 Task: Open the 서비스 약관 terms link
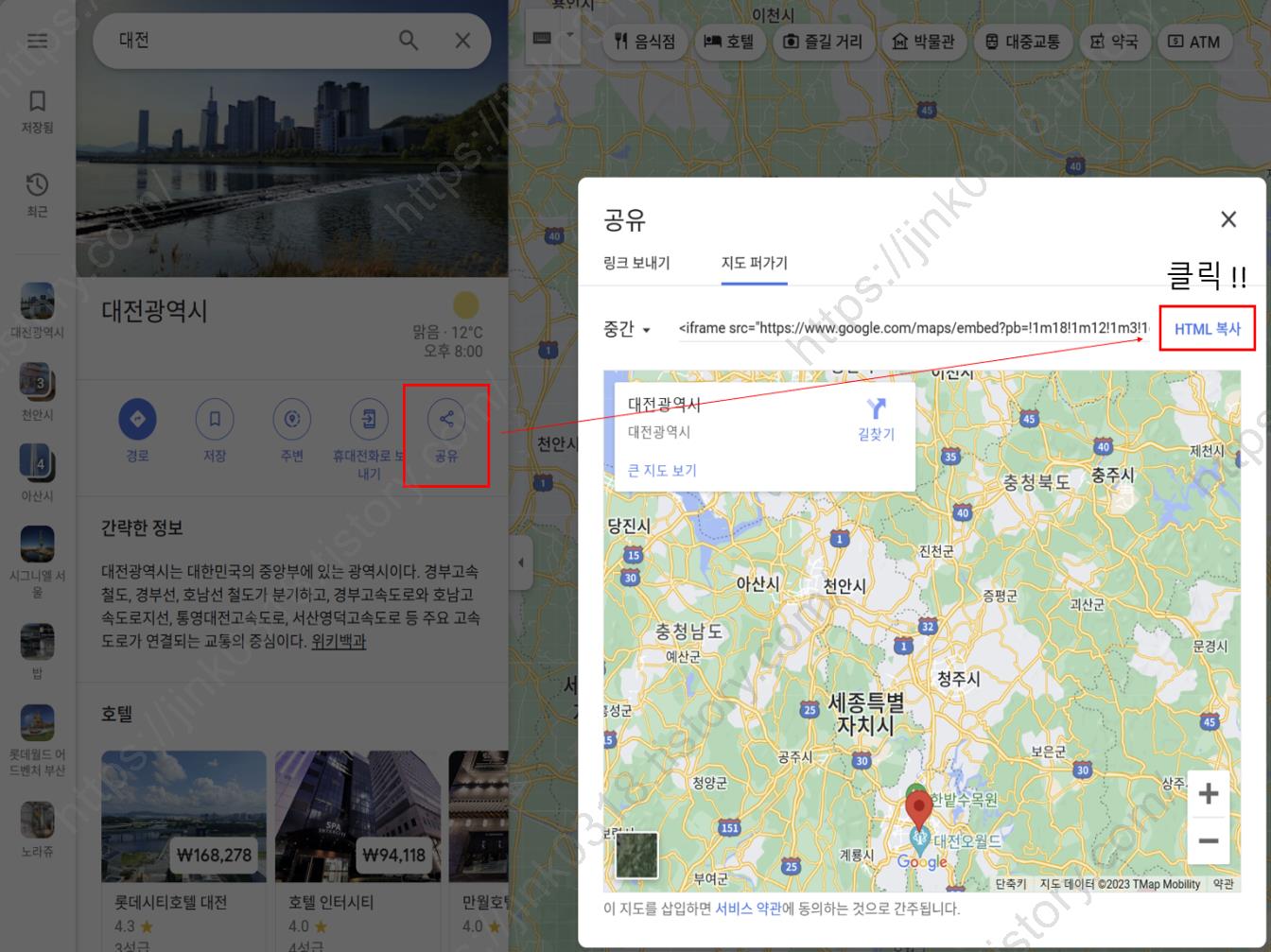coord(749,909)
